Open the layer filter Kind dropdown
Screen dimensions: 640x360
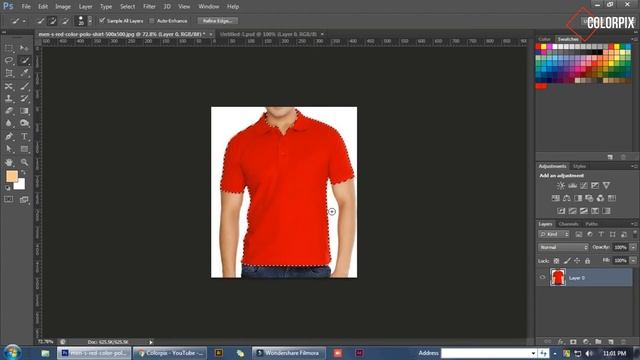[x=554, y=234]
